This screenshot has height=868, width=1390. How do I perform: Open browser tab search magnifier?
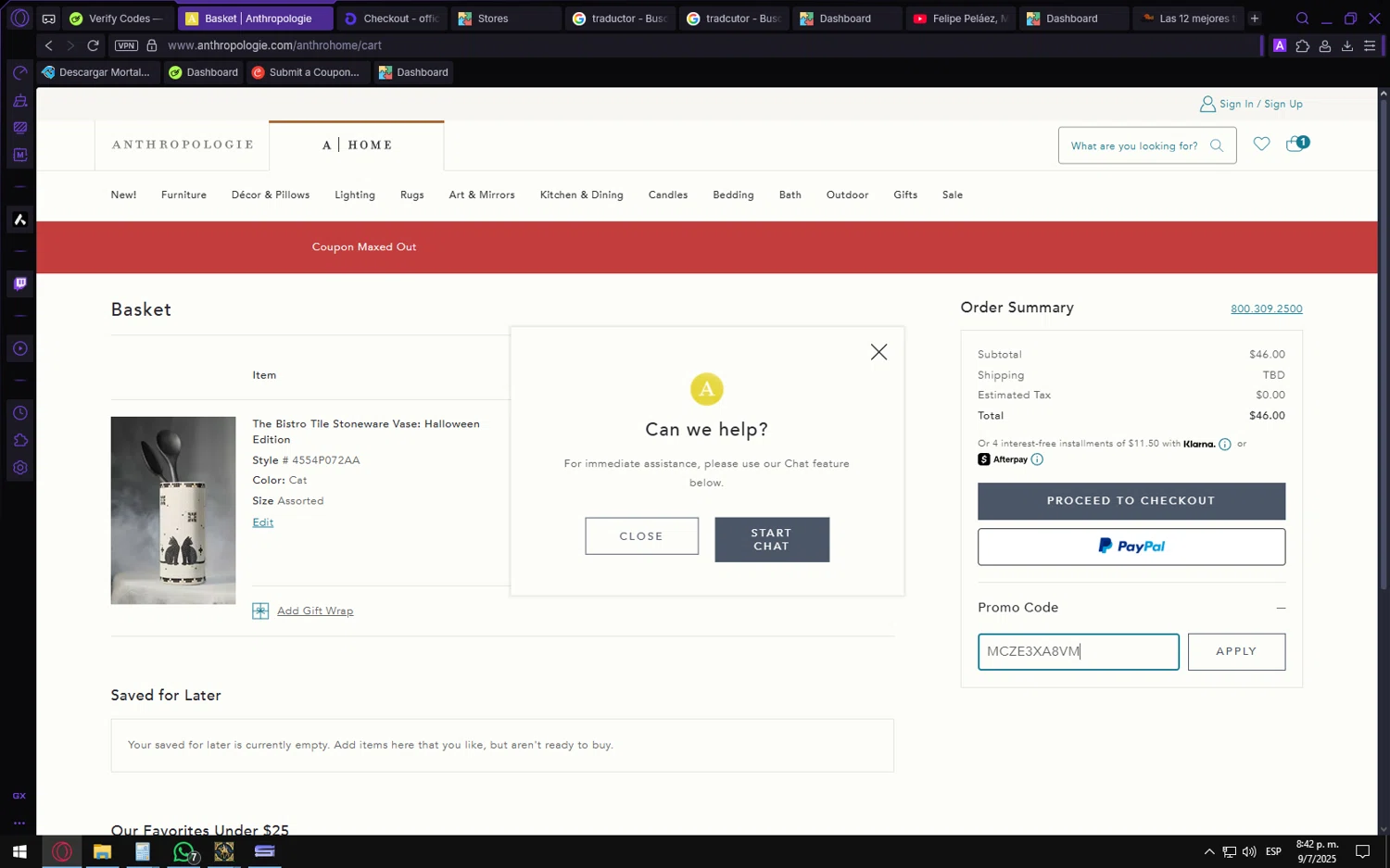pyautogui.click(x=1302, y=19)
